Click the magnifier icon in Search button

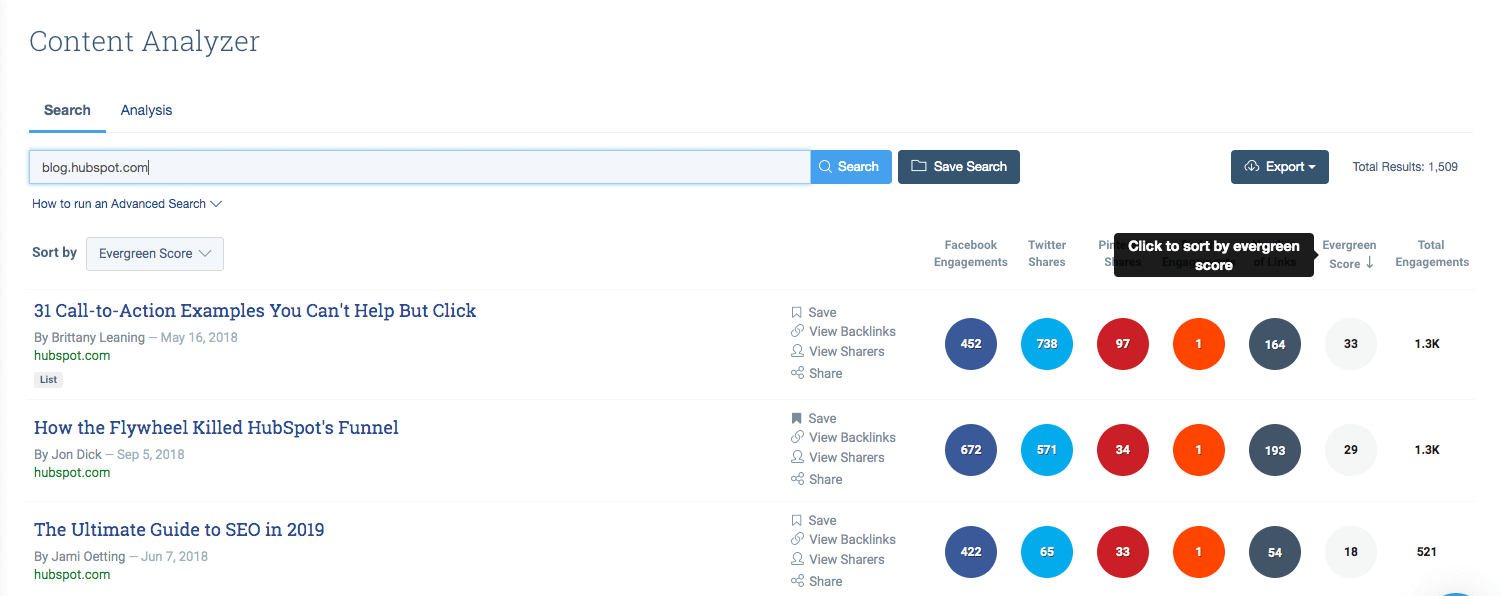(x=825, y=167)
